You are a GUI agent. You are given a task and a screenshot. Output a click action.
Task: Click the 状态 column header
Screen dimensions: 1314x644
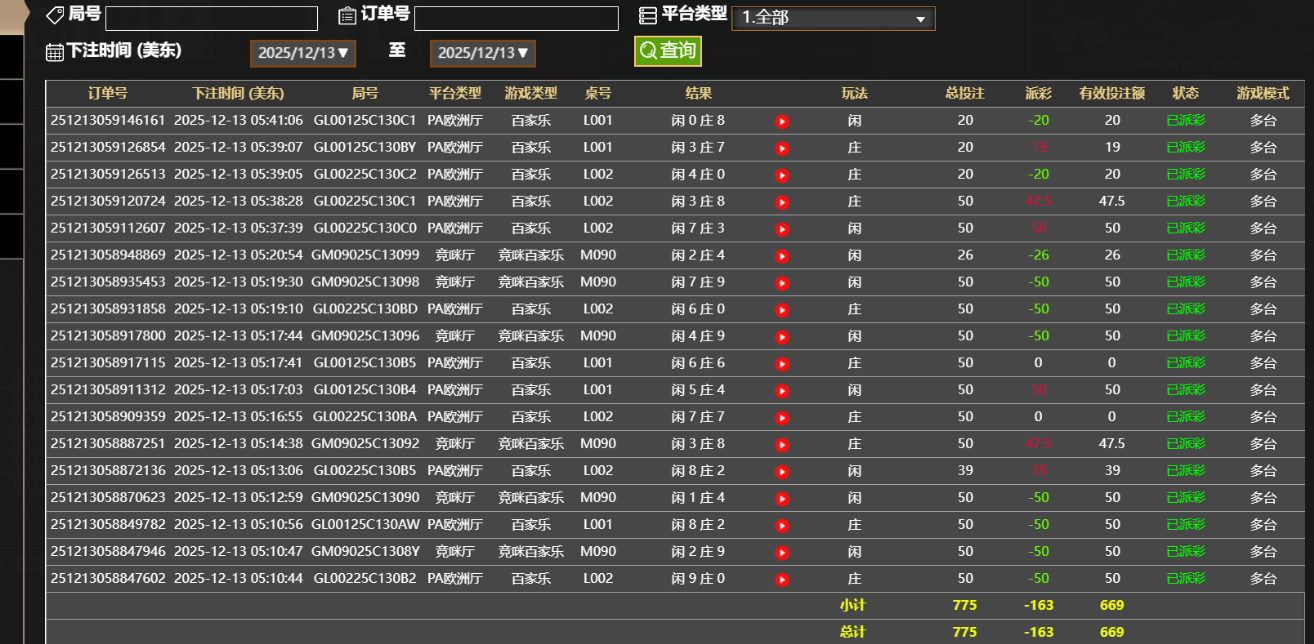pyautogui.click(x=1186, y=93)
